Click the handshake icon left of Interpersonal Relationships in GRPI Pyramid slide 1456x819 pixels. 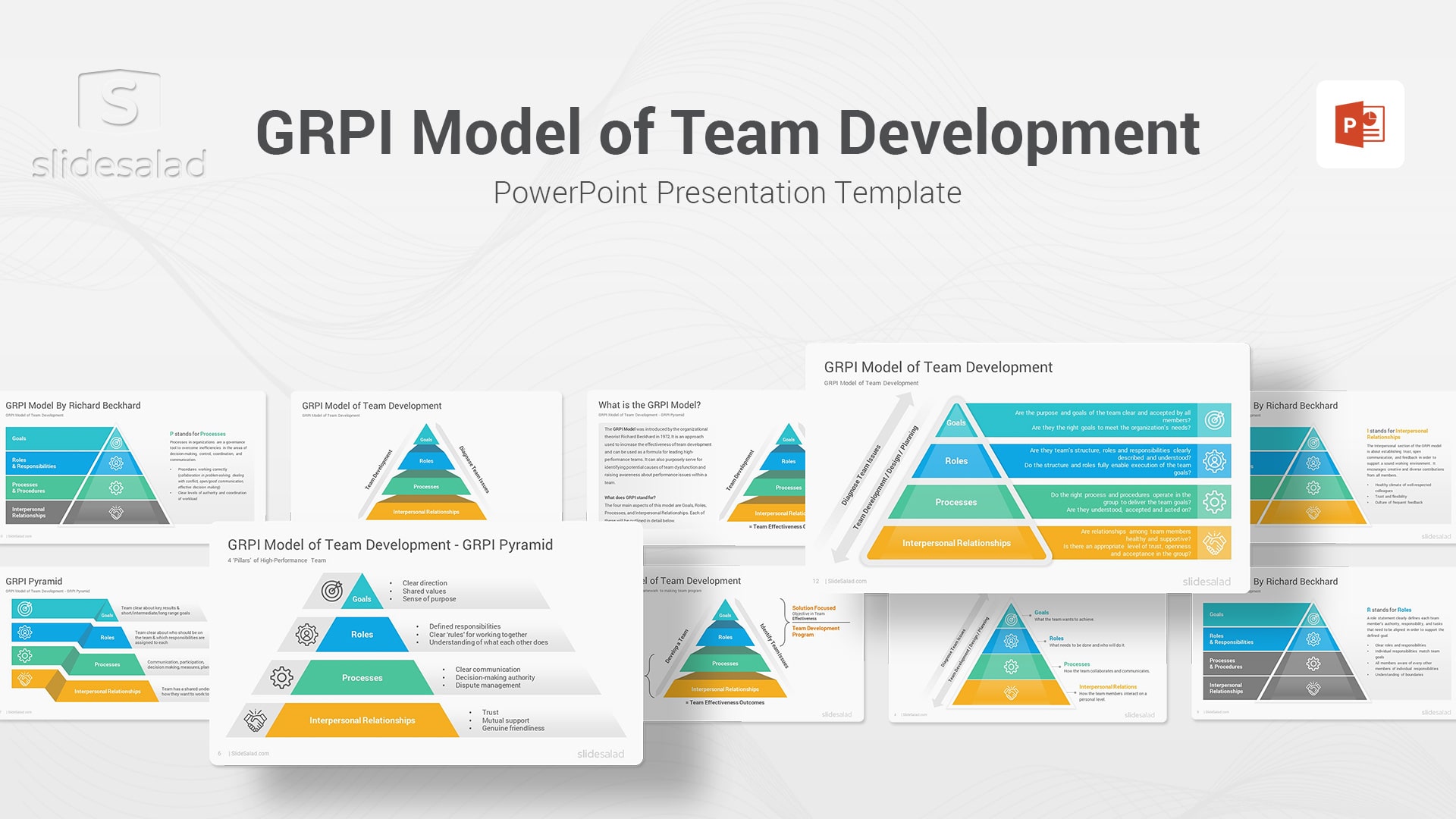pos(256,720)
